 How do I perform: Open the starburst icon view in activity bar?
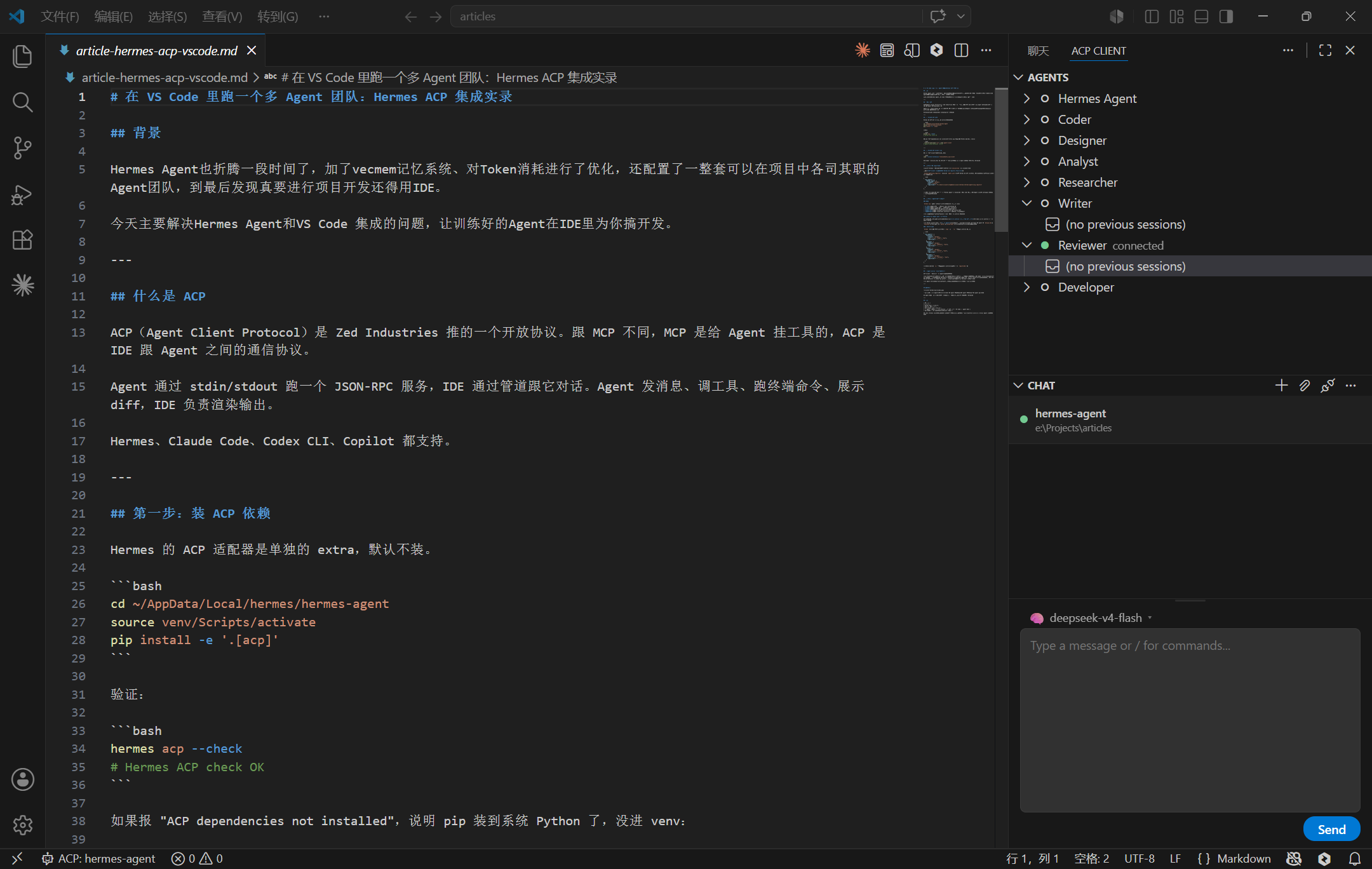23,285
